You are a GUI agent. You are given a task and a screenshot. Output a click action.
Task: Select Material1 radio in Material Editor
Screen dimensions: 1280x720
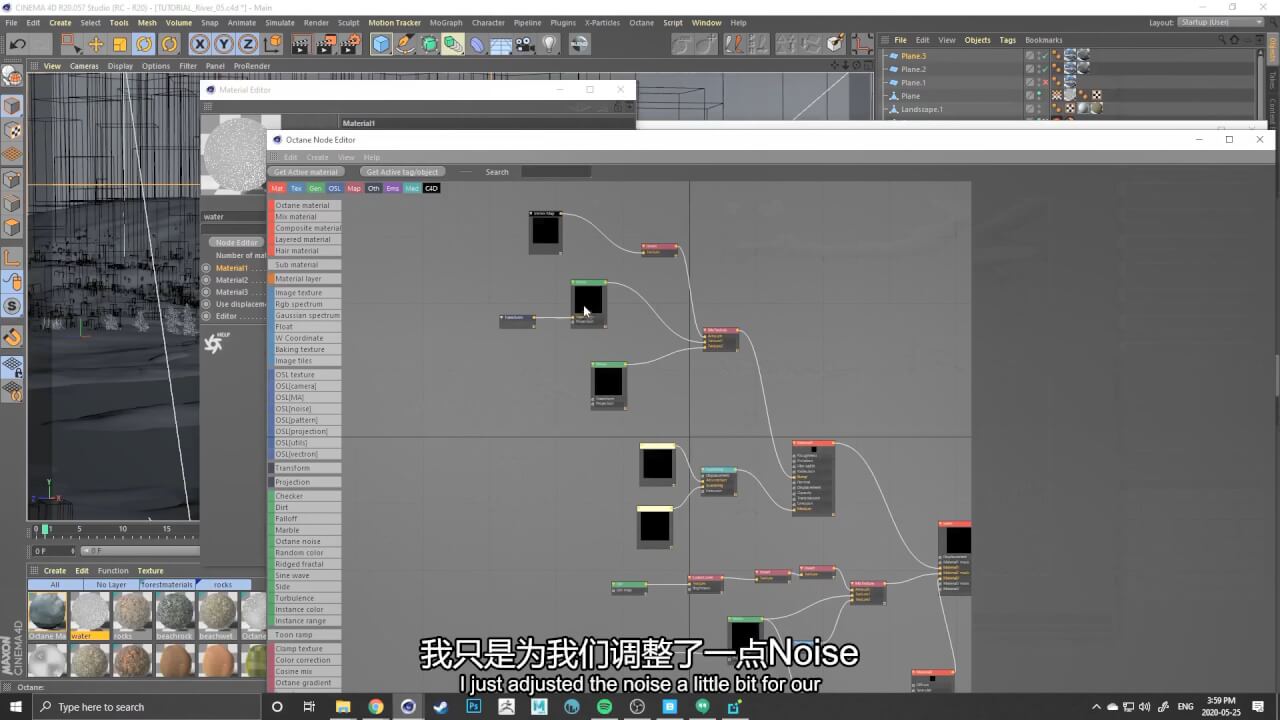(x=207, y=268)
